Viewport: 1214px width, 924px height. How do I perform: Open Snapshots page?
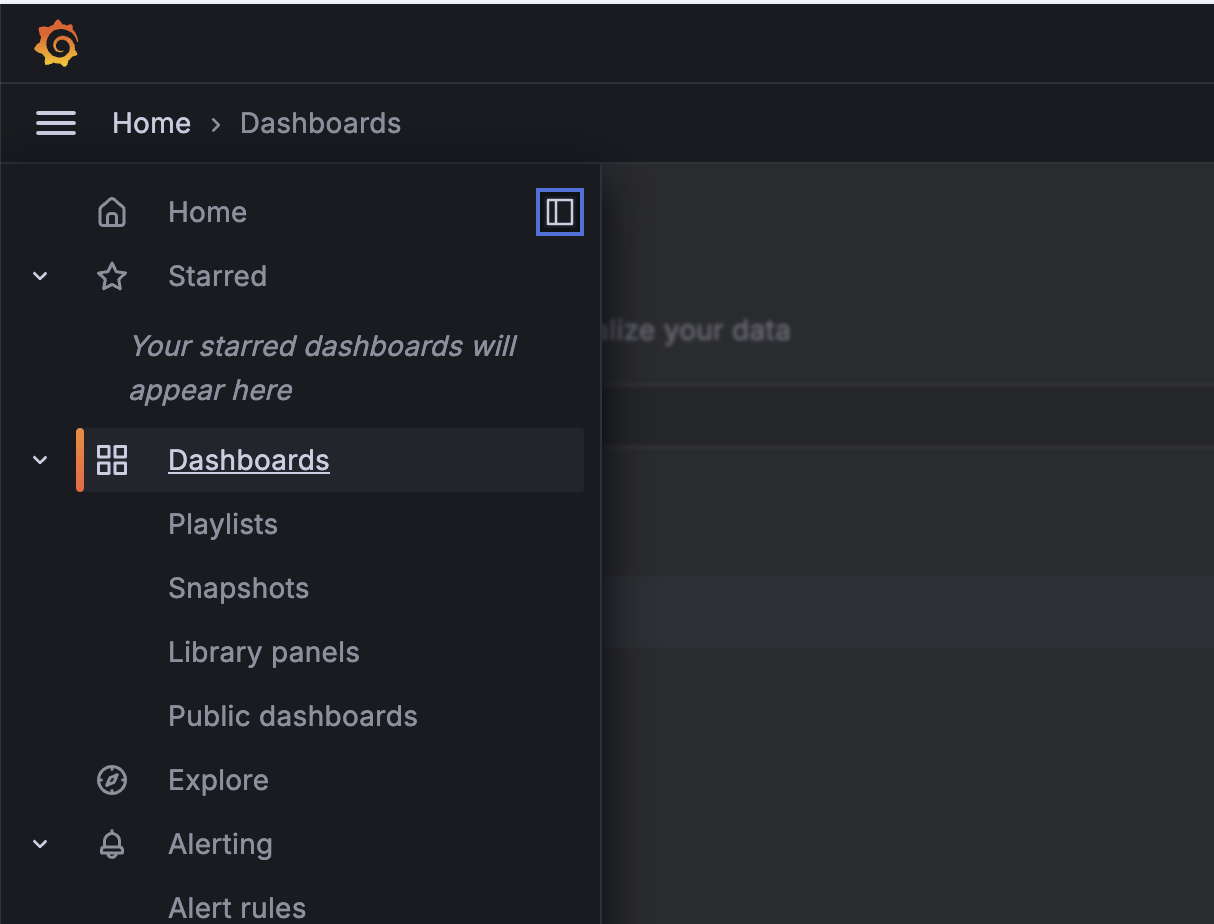[x=238, y=588]
